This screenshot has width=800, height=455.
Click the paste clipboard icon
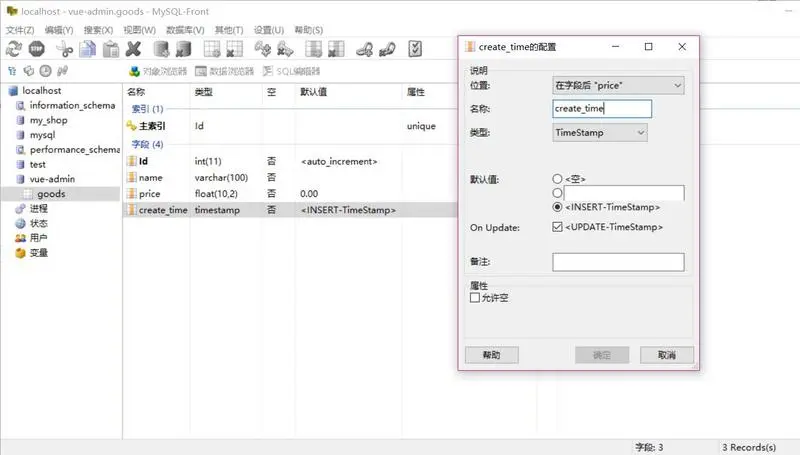pos(111,49)
